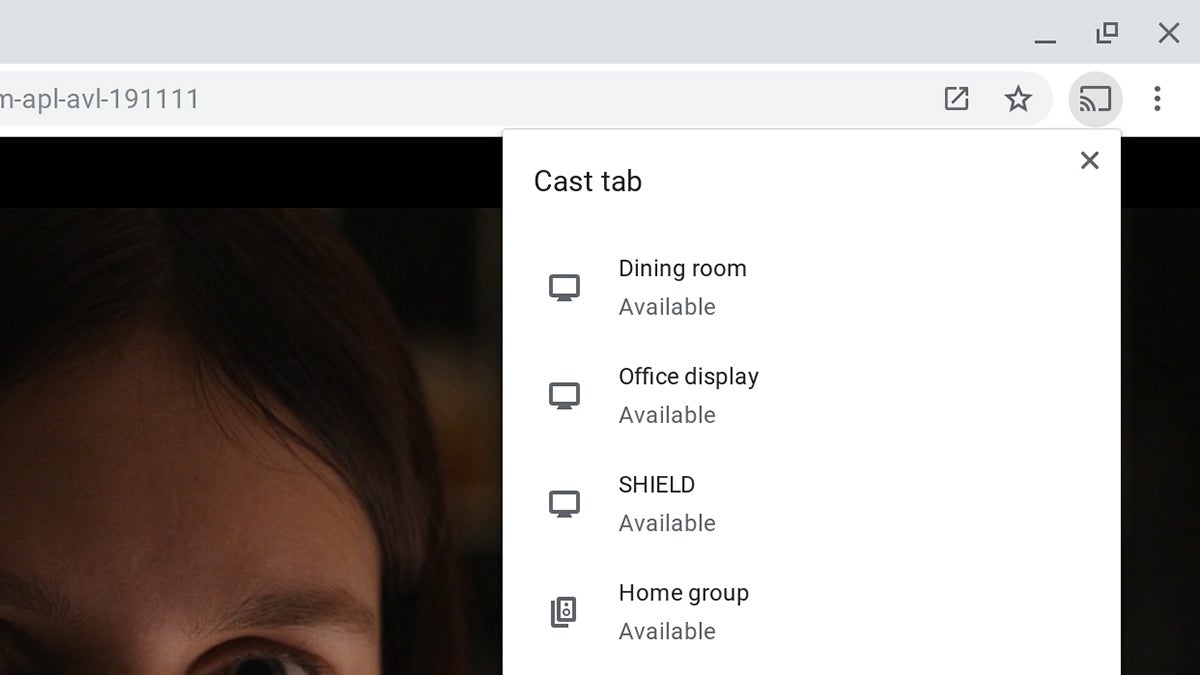Click the Cast icon in the toolbar

(x=1095, y=99)
